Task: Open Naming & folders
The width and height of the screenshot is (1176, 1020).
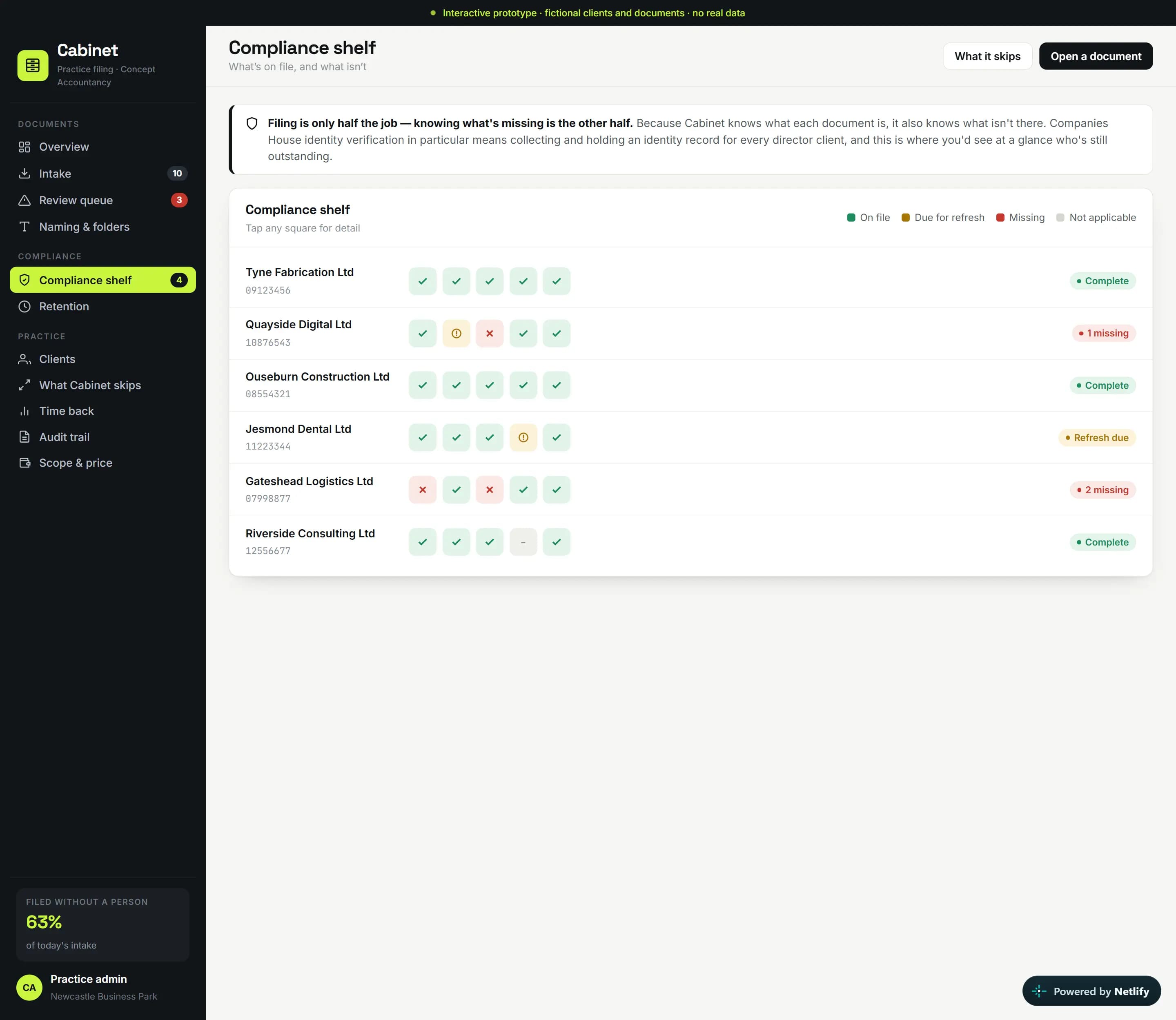Action: click(102, 227)
